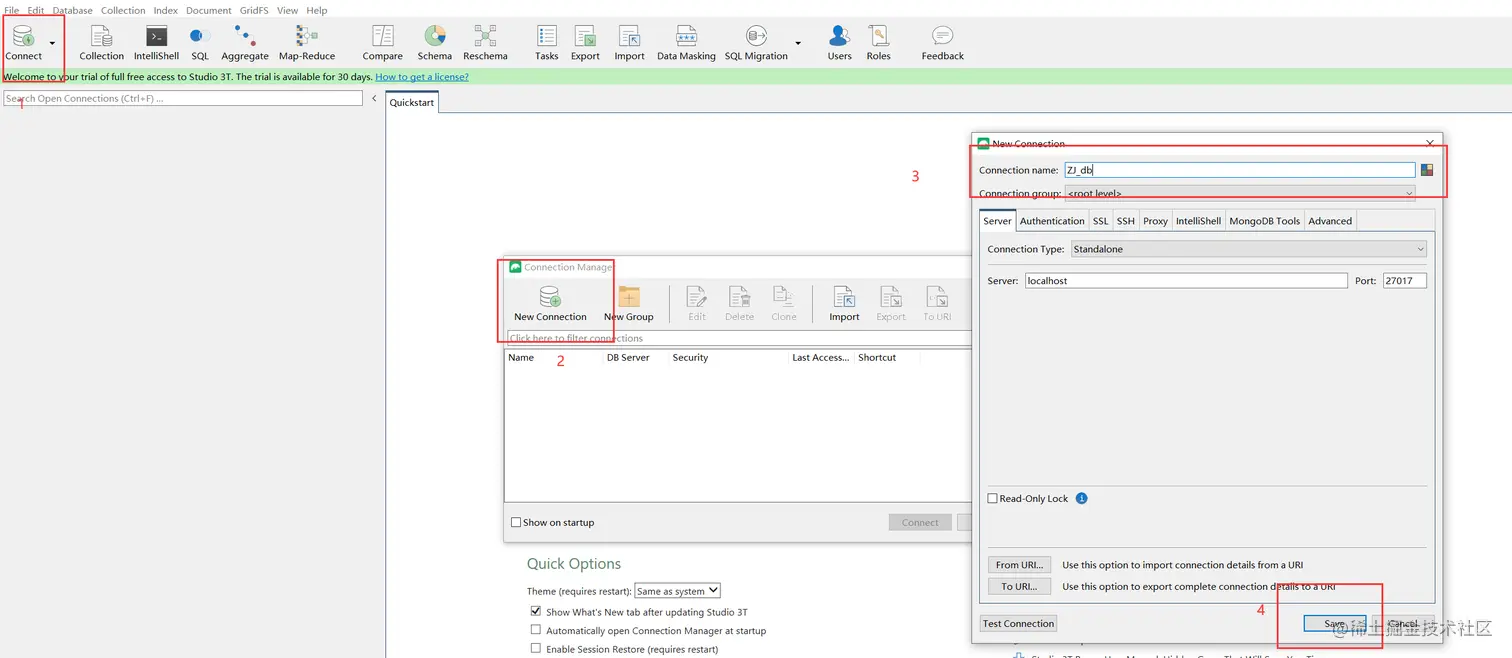Image resolution: width=1512 pixels, height=658 pixels.
Task: Enable Session Restore checkbox
Action: 536,648
